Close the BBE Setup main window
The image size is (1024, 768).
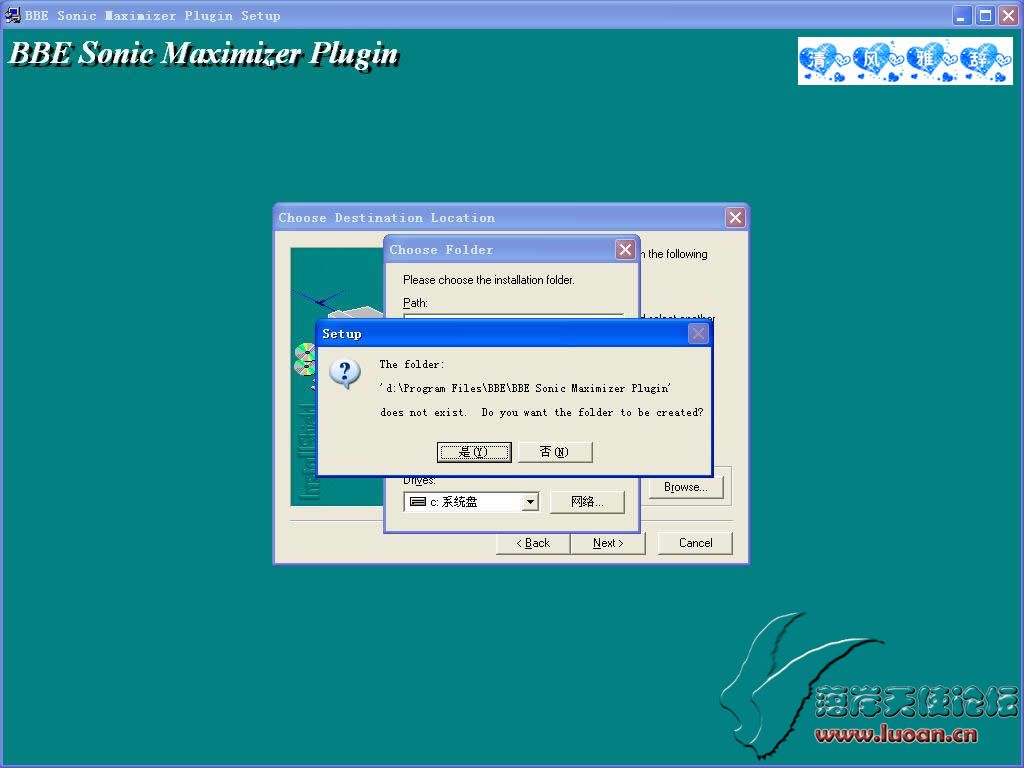pos(1008,16)
